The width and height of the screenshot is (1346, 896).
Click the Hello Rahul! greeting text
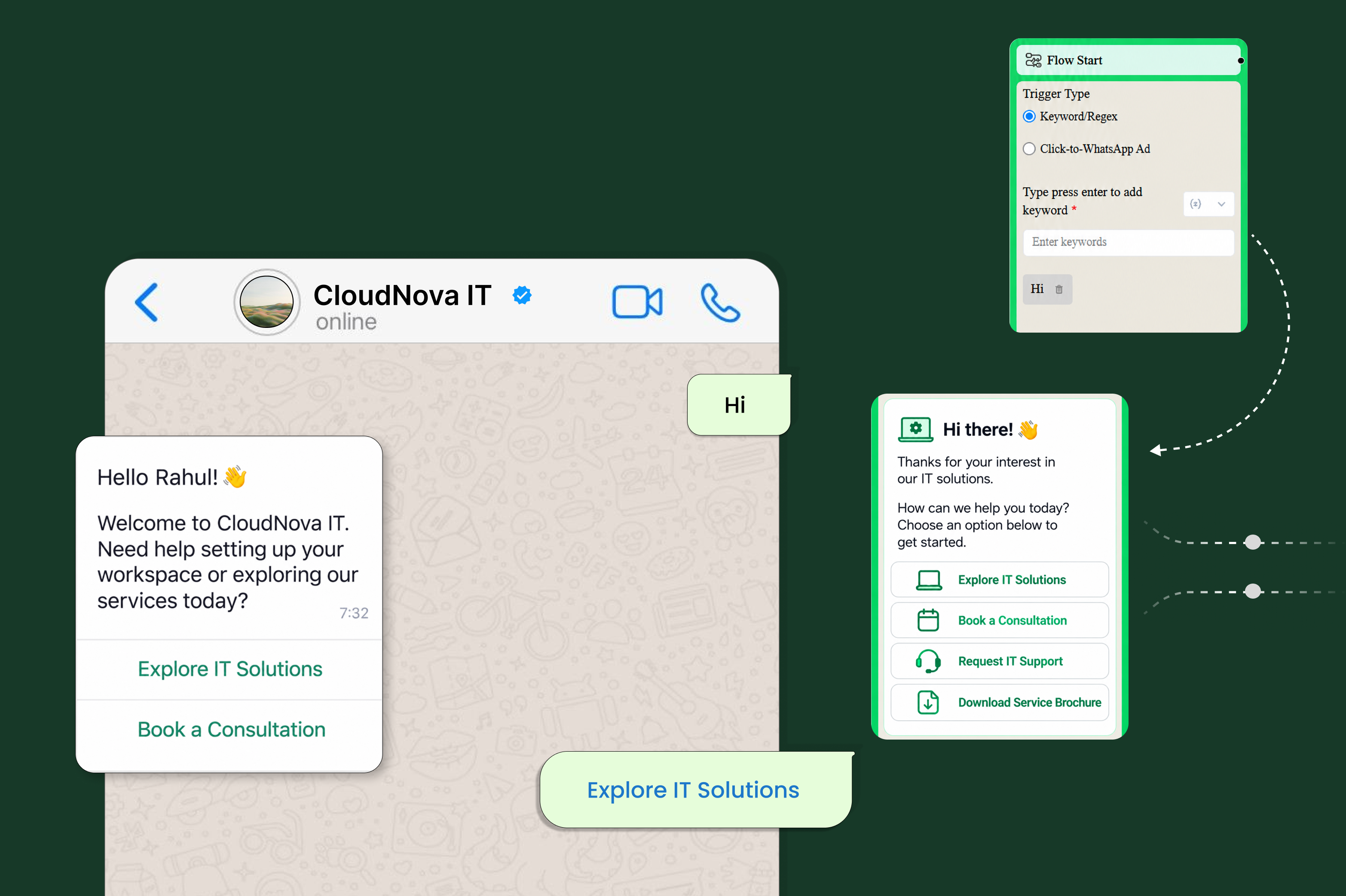171,477
